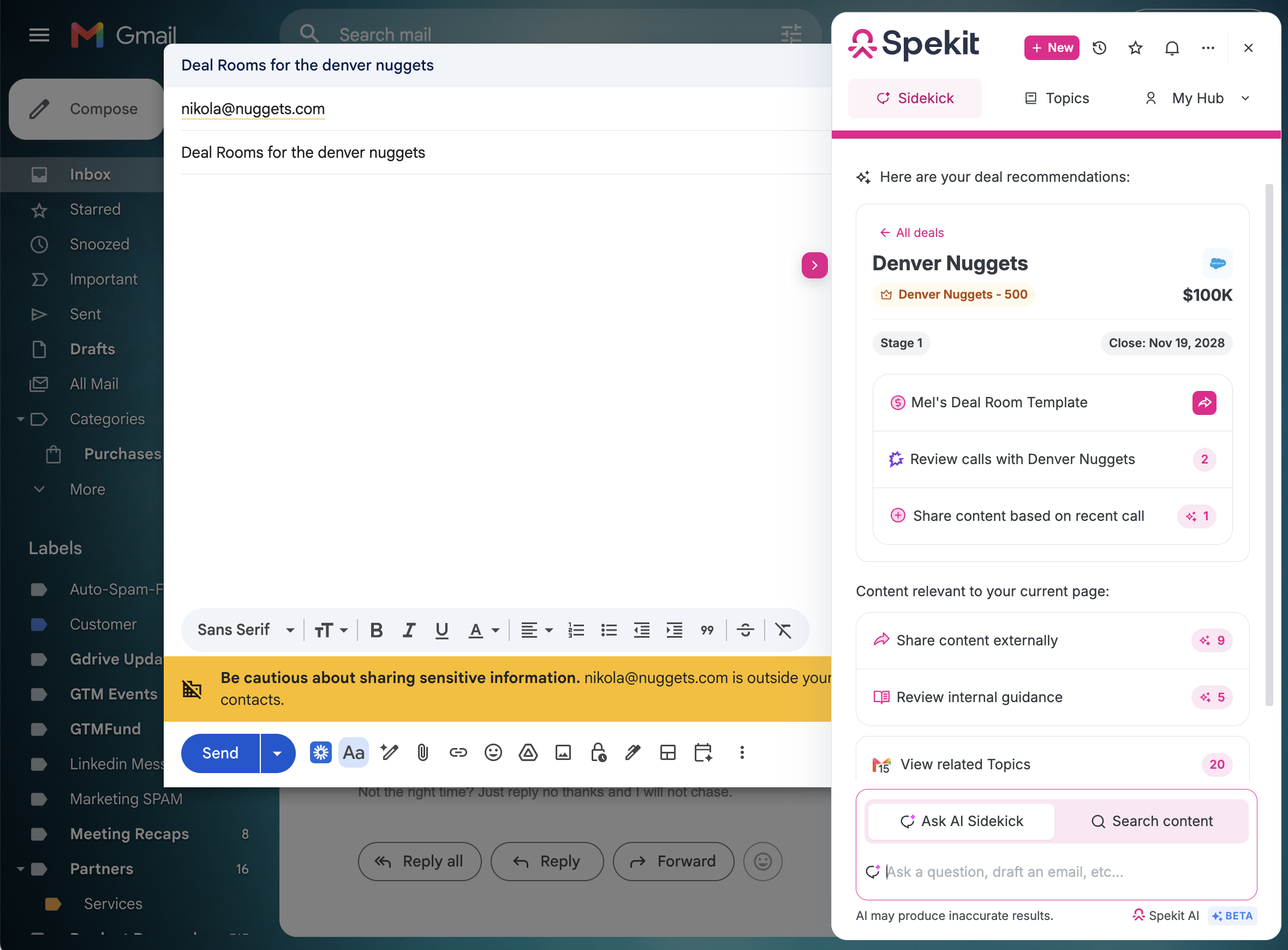Toggle numbered list formatting
Screen dimensions: 1288x950
(x=576, y=630)
